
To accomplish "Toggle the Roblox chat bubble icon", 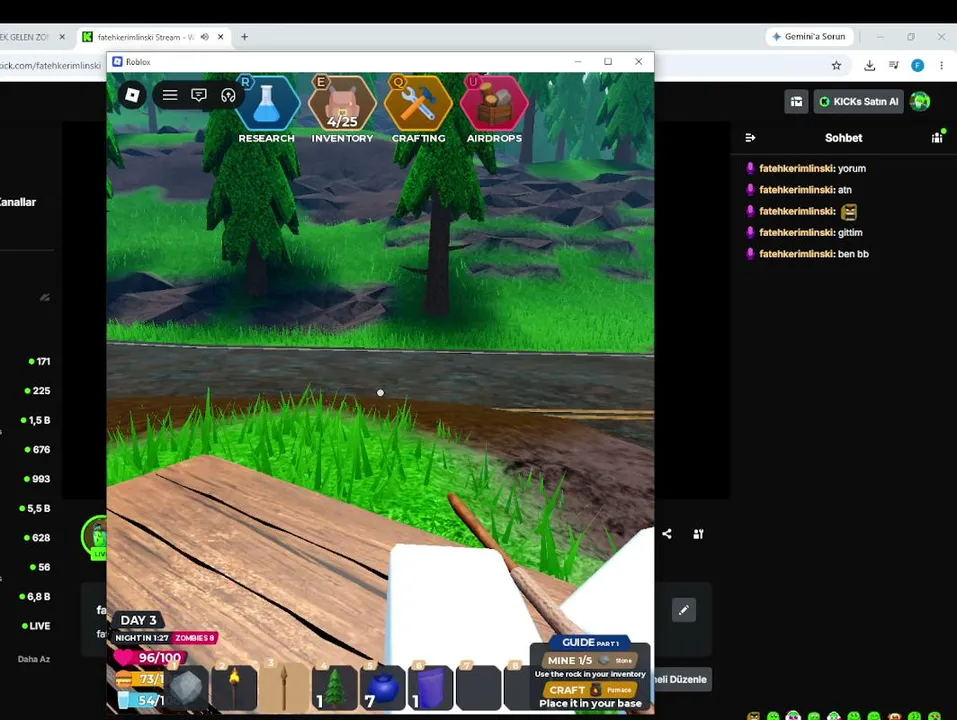I will click(x=199, y=95).
